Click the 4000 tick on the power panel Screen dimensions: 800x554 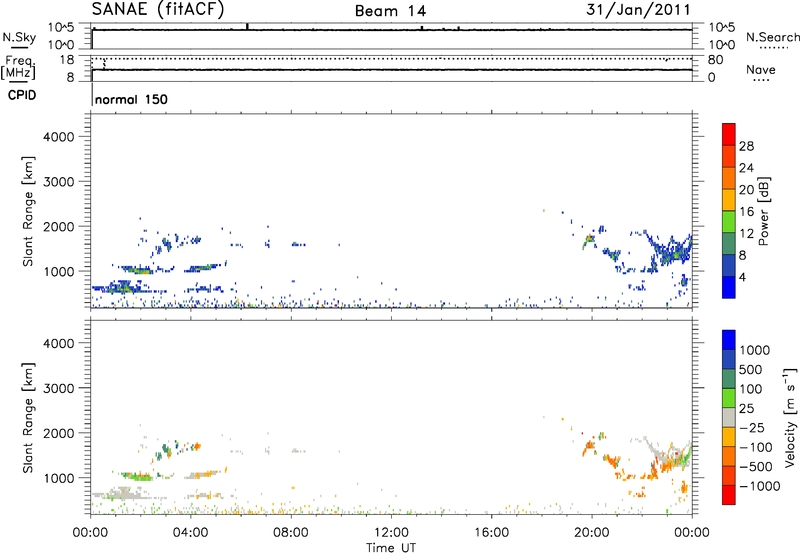point(58,137)
